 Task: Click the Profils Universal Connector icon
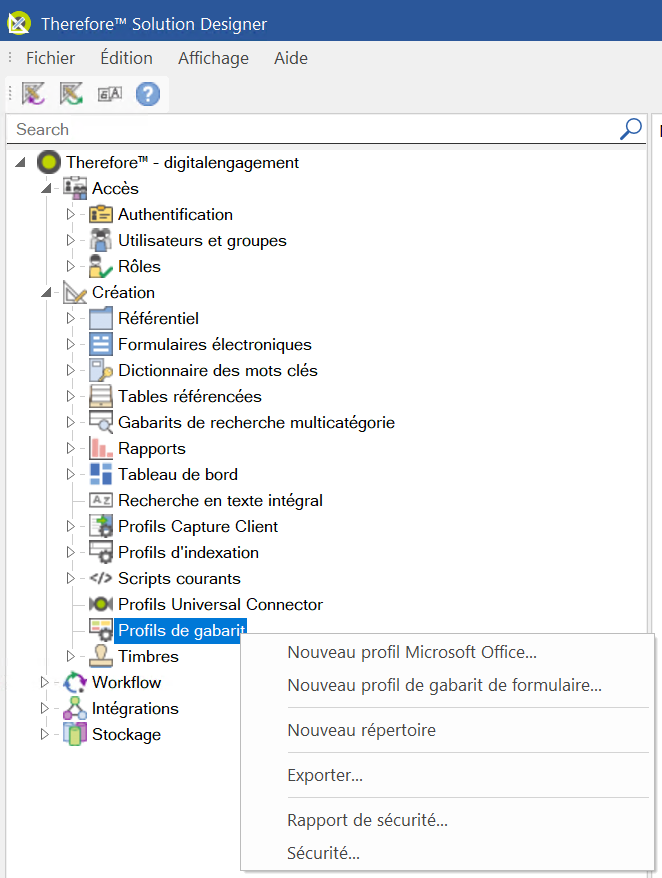101,604
